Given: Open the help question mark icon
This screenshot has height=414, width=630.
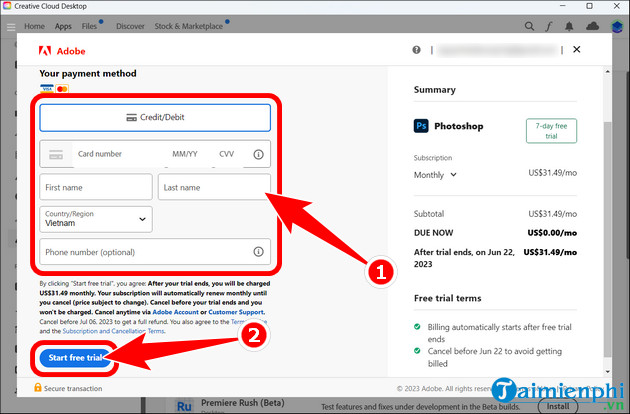Looking at the screenshot, I should [x=416, y=50].
